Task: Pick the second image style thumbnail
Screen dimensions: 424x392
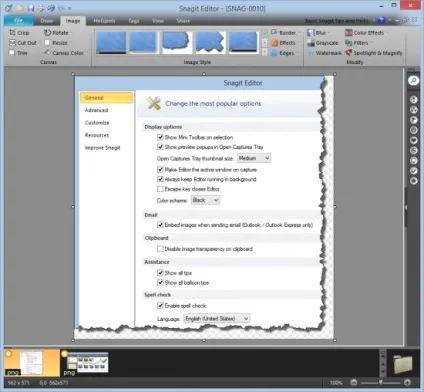Action: 143,42
